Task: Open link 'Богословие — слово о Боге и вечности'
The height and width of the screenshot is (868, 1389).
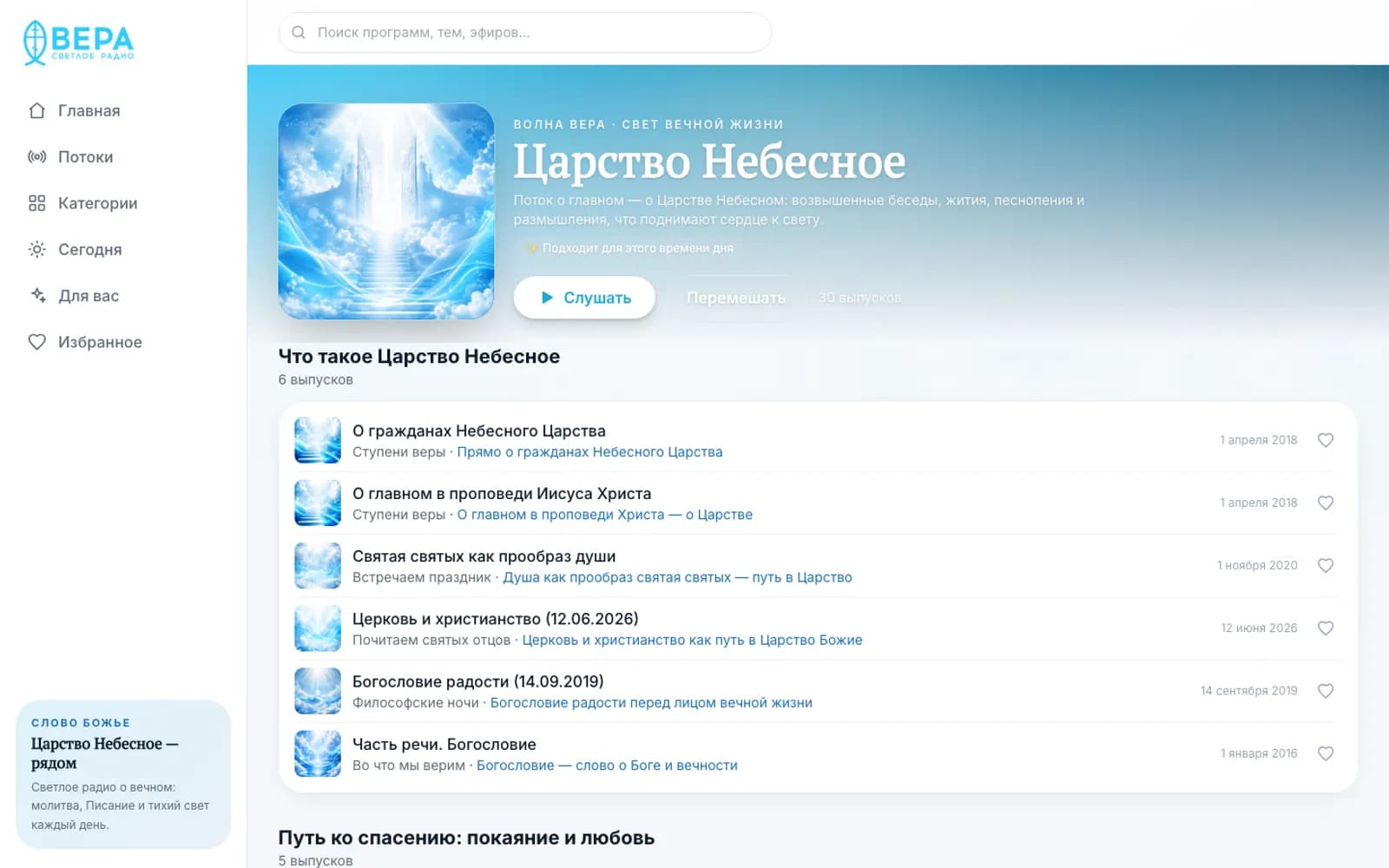Action: 607,766
